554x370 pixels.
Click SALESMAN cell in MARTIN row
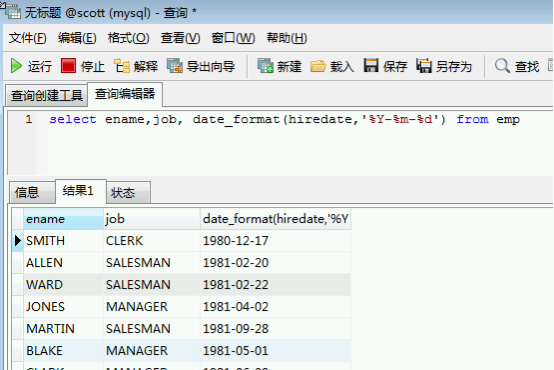pos(152,329)
